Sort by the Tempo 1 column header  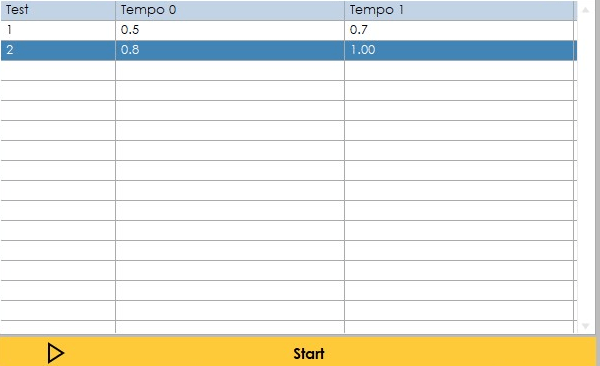459,10
